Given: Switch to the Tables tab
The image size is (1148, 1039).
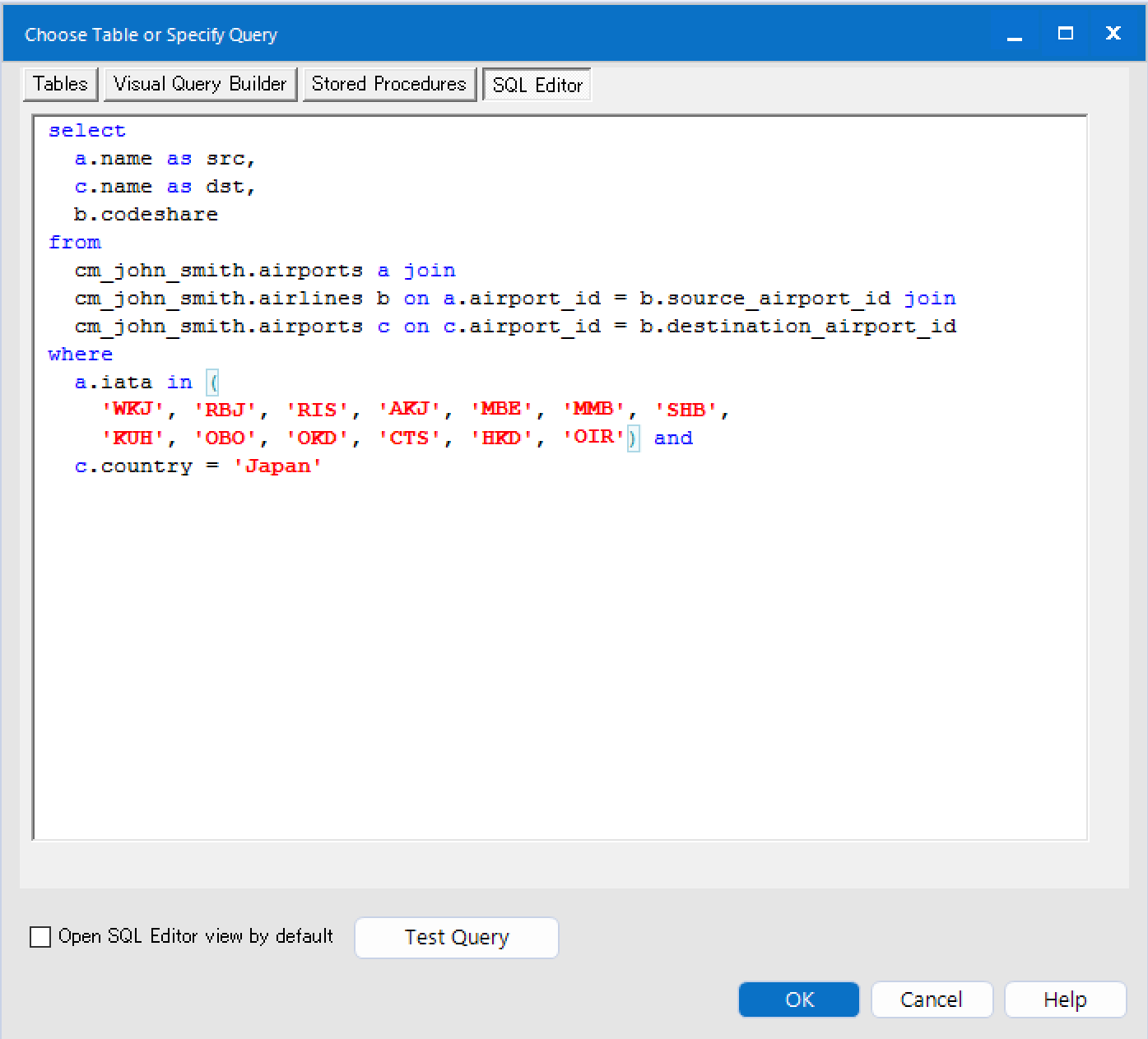Looking at the screenshot, I should [58, 83].
